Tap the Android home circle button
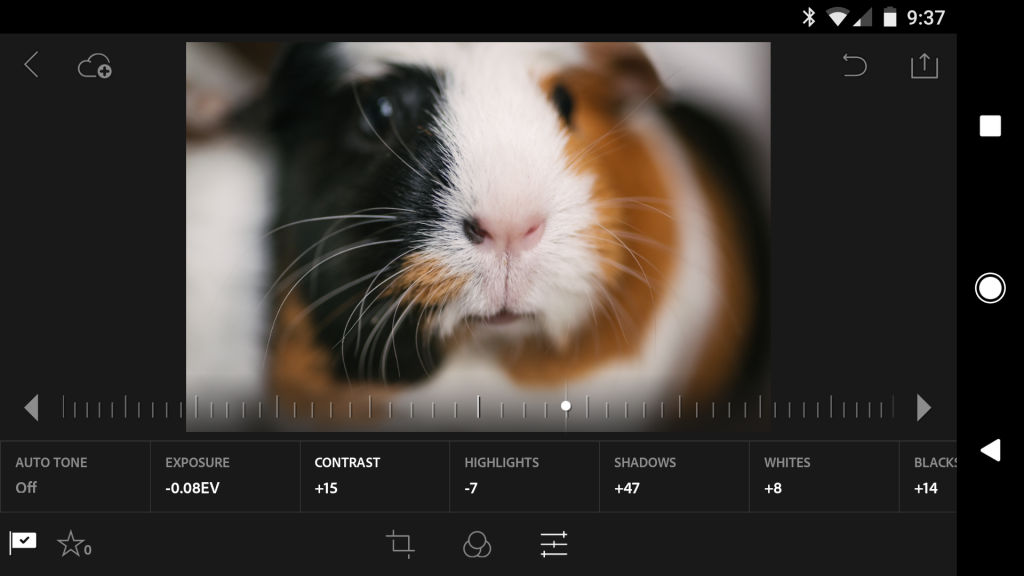Image resolution: width=1024 pixels, height=576 pixels. (x=990, y=288)
